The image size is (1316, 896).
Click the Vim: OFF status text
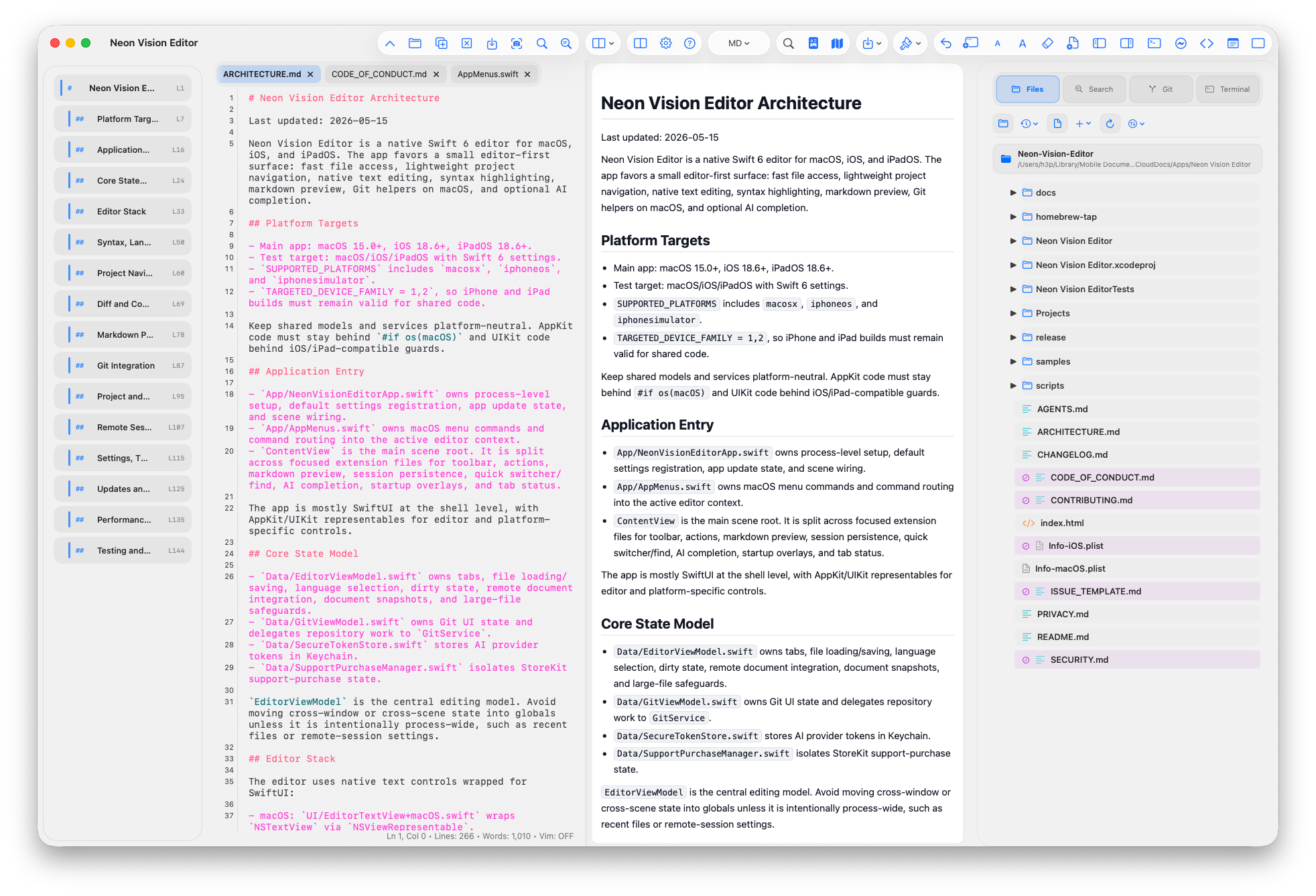[x=556, y=836]
